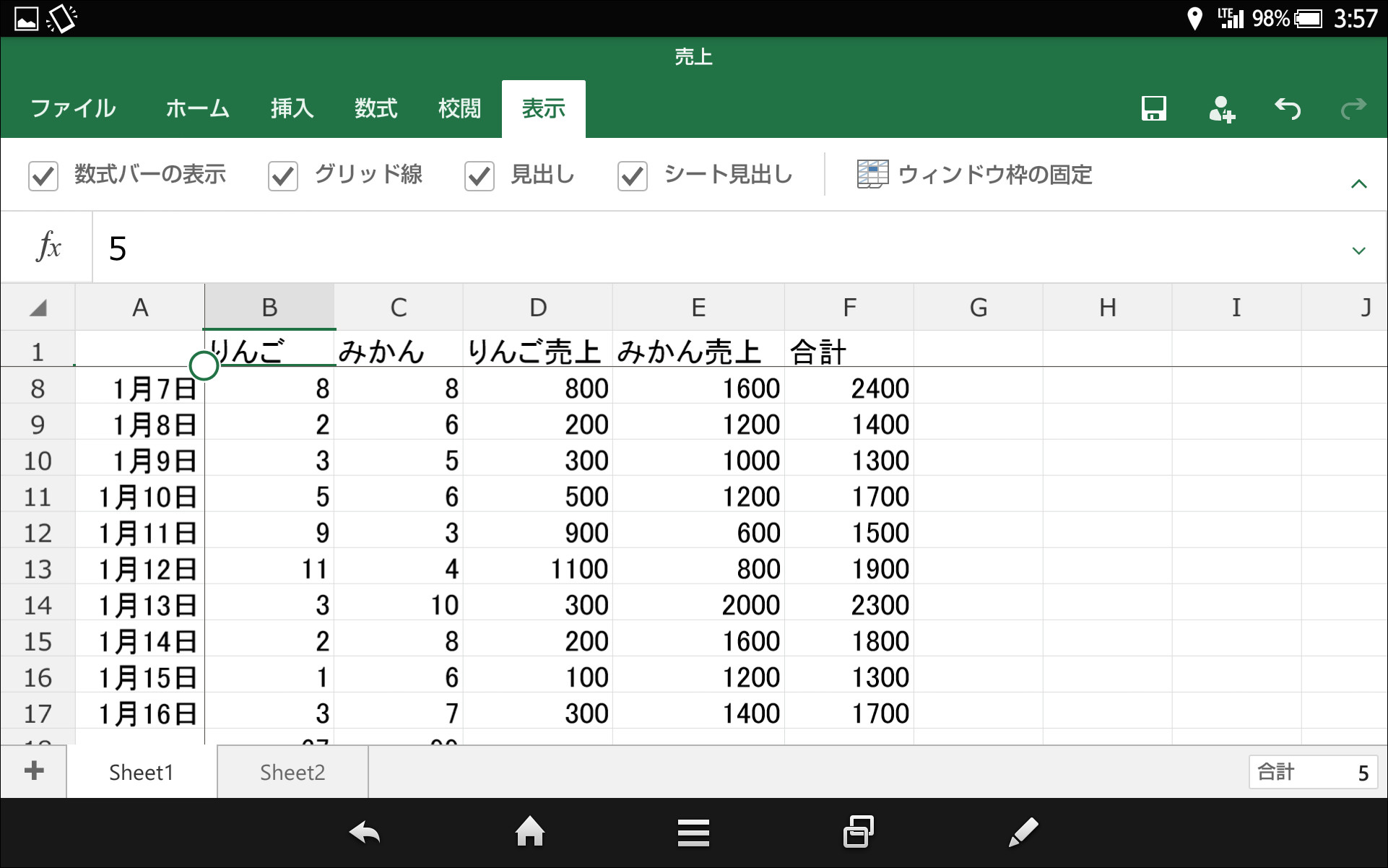Toggle the グリッド線 (gridlines) checkbox
This screenshot has width=1388, height=868.
click(282, 175)
